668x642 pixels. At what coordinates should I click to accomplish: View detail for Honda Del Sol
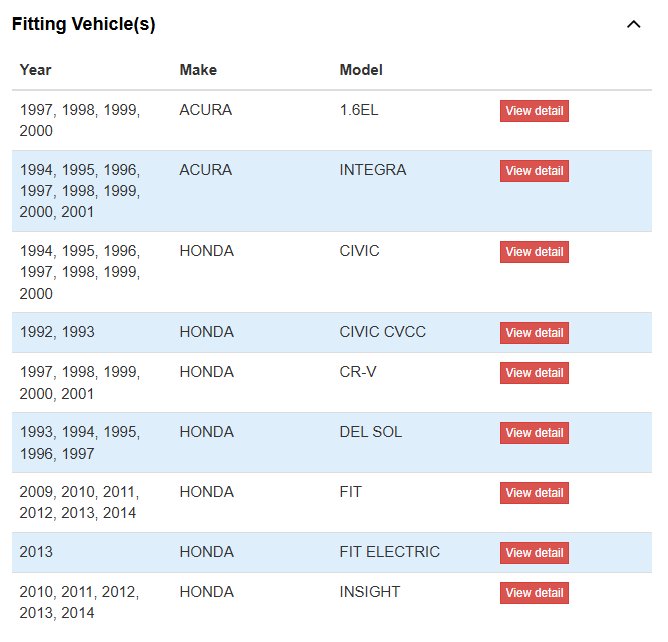coord(534,432)
